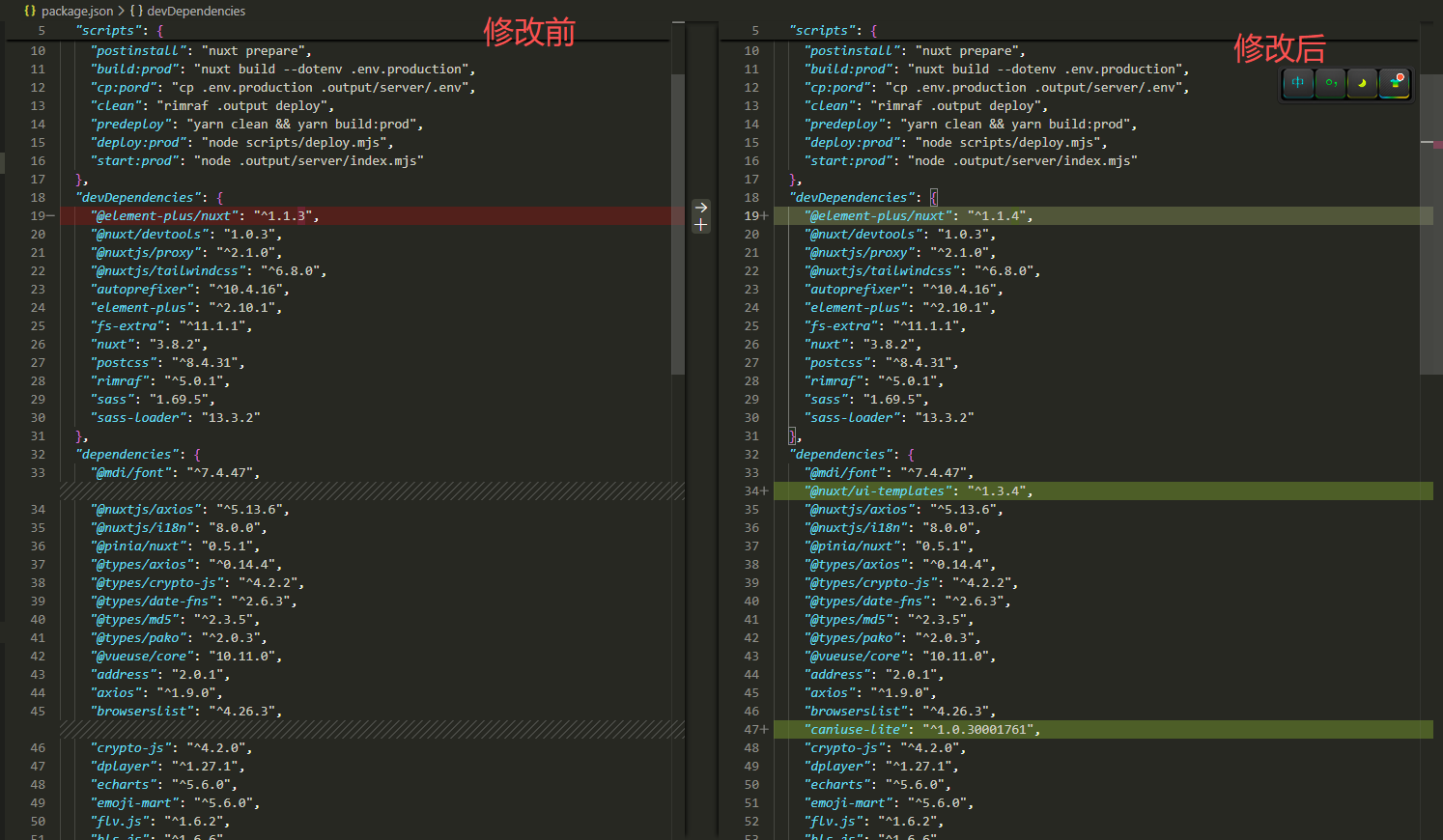Viewport: 1443px width, 840px height.
Task: Click "clean" rimraf line in modified editor
Action: tap(925, 106)
